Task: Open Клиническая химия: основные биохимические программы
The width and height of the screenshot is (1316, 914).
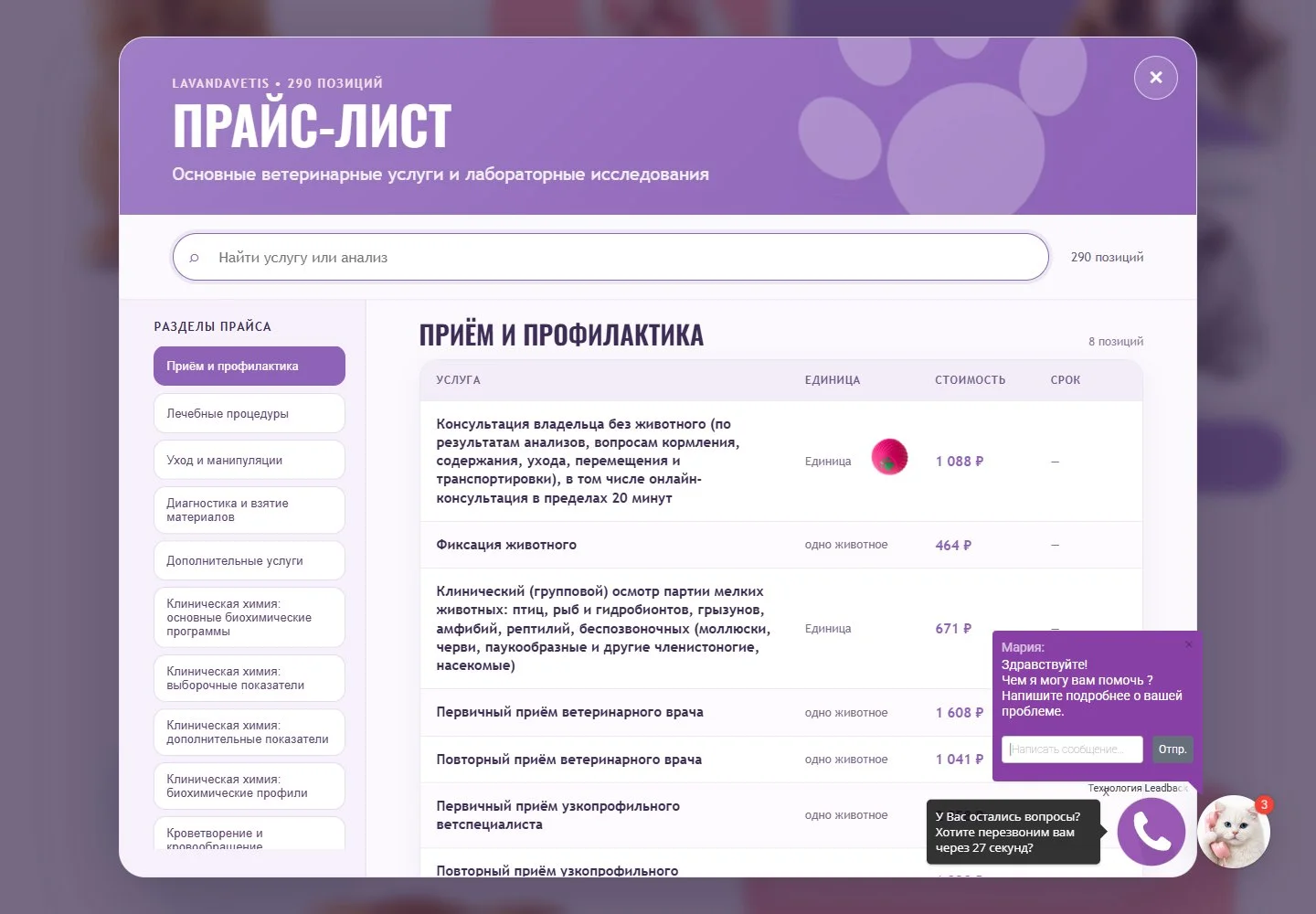Action: click(x=249, y=617)
